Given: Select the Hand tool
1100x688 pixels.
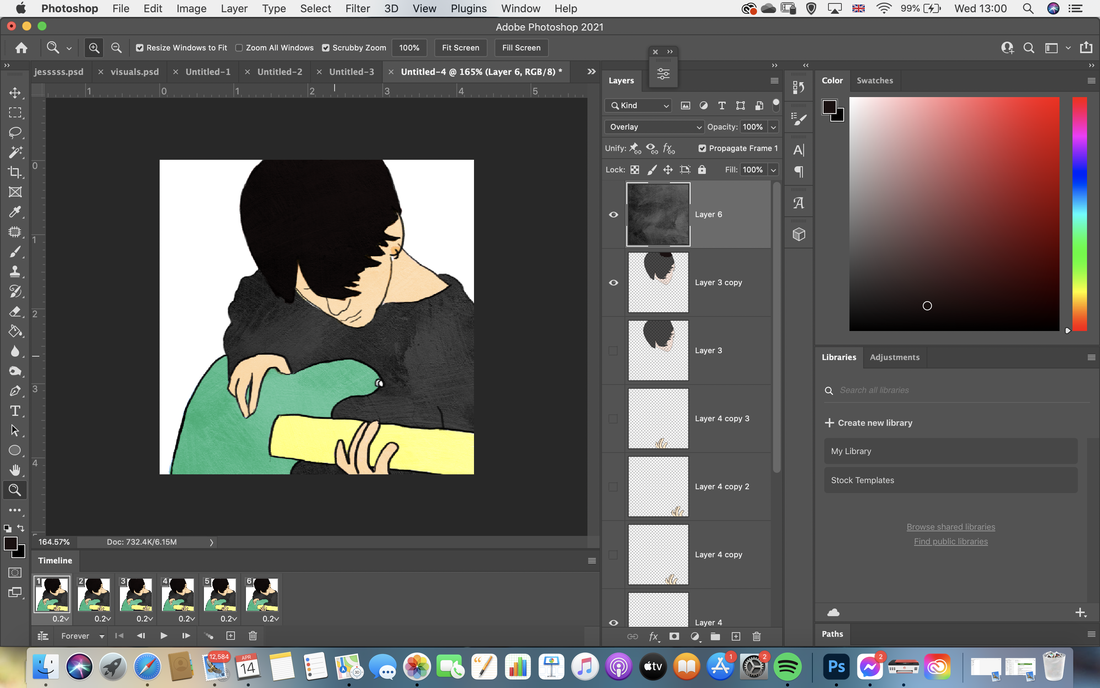Looking at the screenshot, I should [15, 470].
